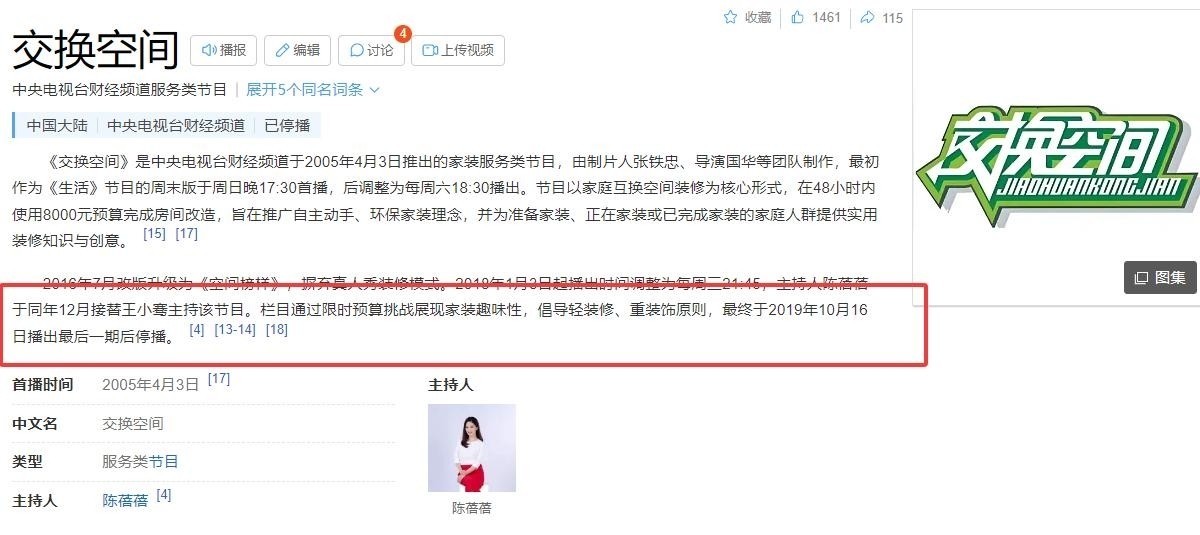The width and height of the screenshot is (1200, 535).
Task: Click the 中央电视台财经频道 tag
Action: [x=176, y=126]
